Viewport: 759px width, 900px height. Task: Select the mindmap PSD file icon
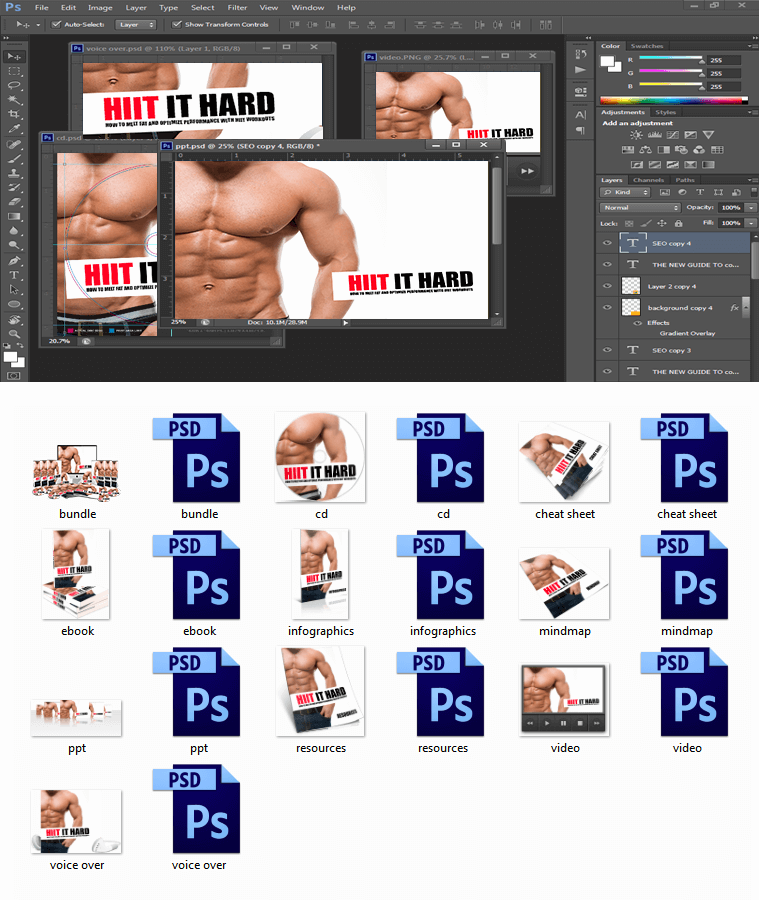(x=684, y=575)
